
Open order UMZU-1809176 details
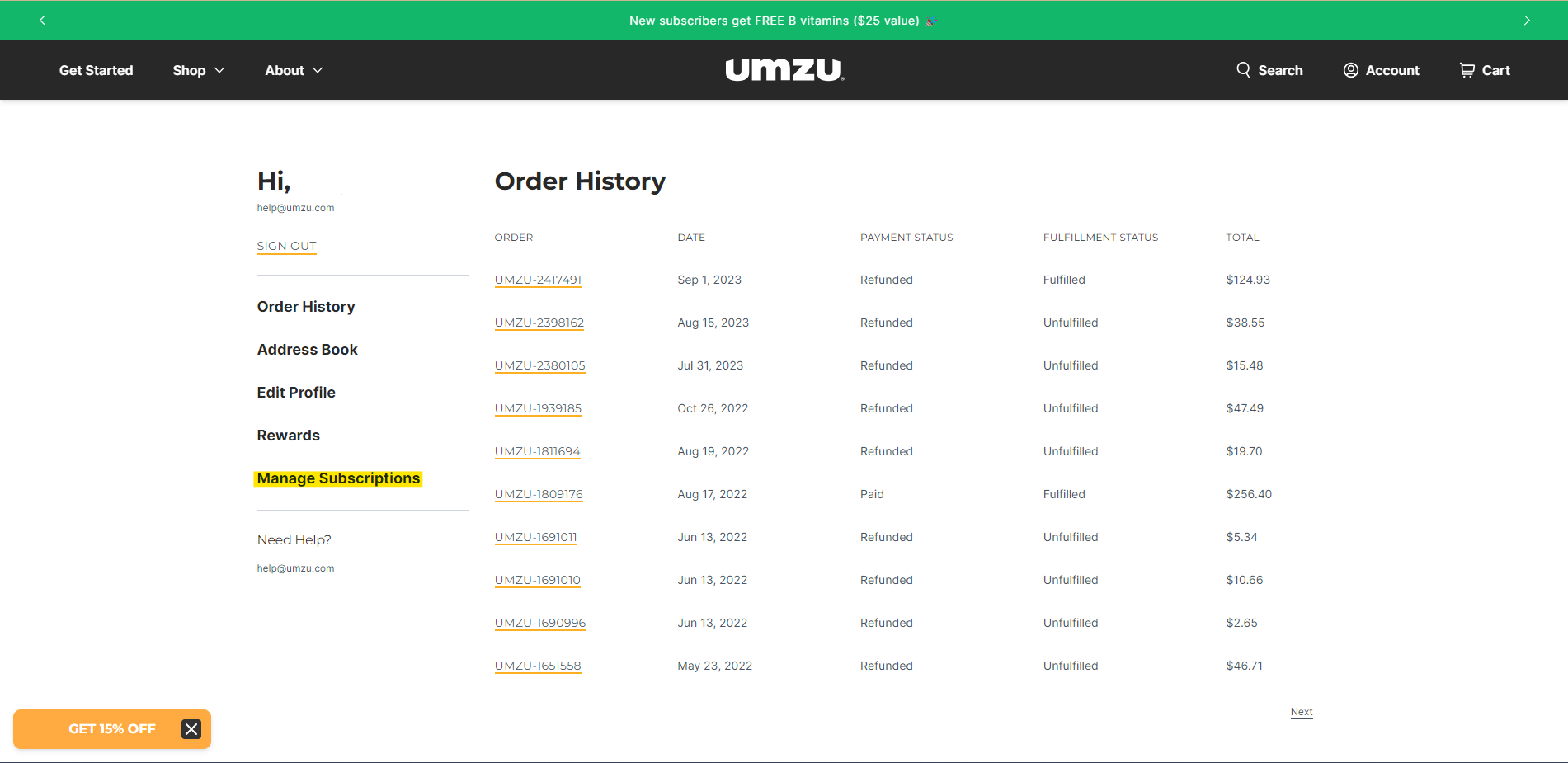[x=539, y=494]
